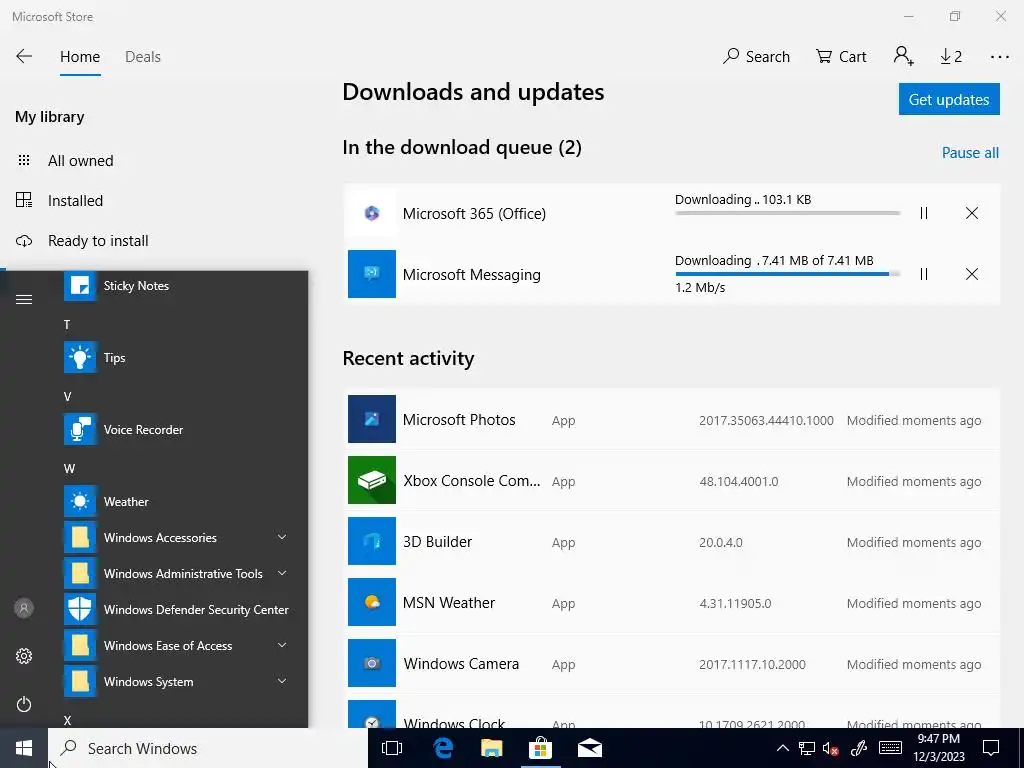The image size is (1024, 768).
Task: Switch to the Home tab
Action: (80, 57)
